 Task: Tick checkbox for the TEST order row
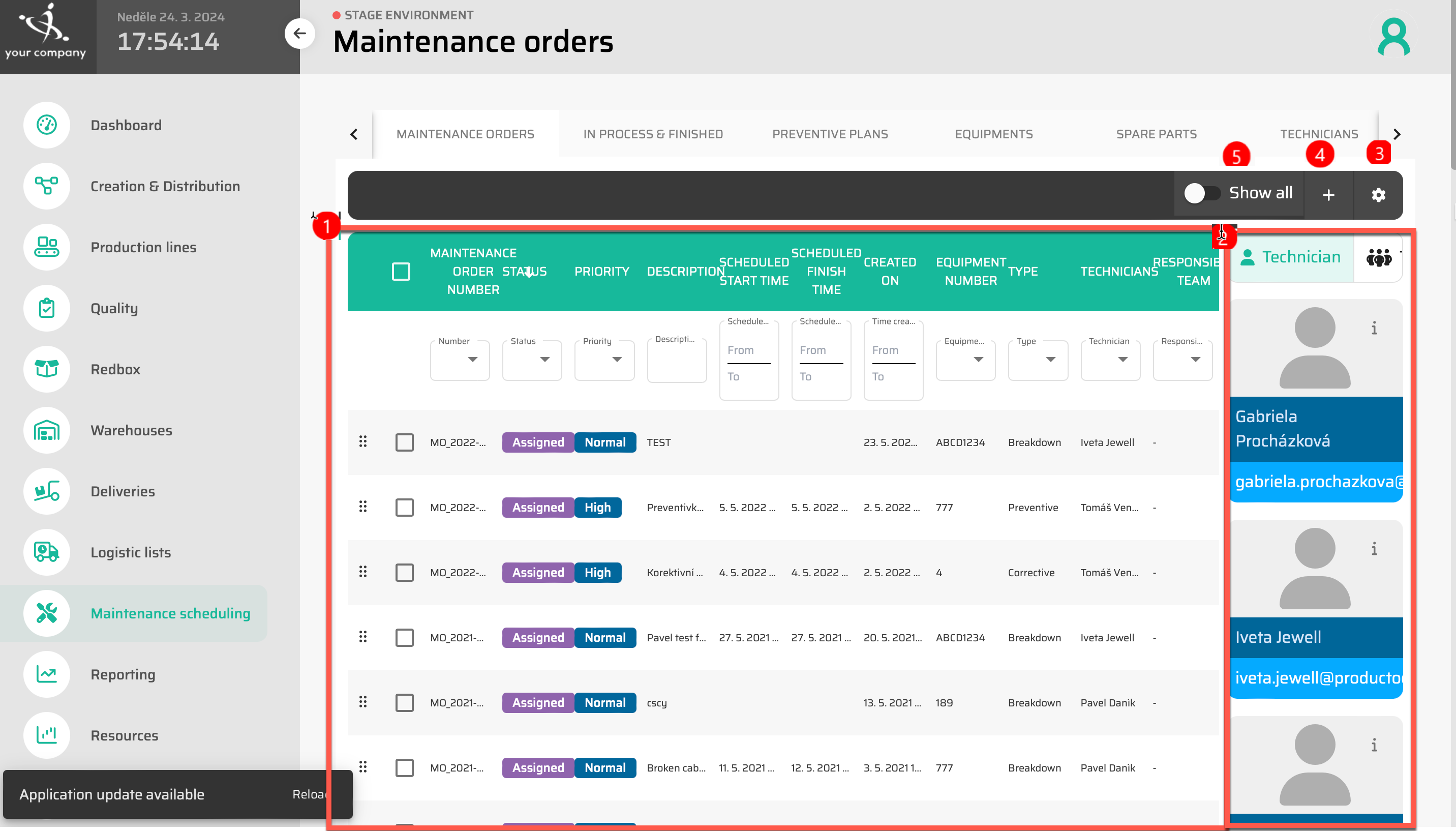click(x=405, y=442)
